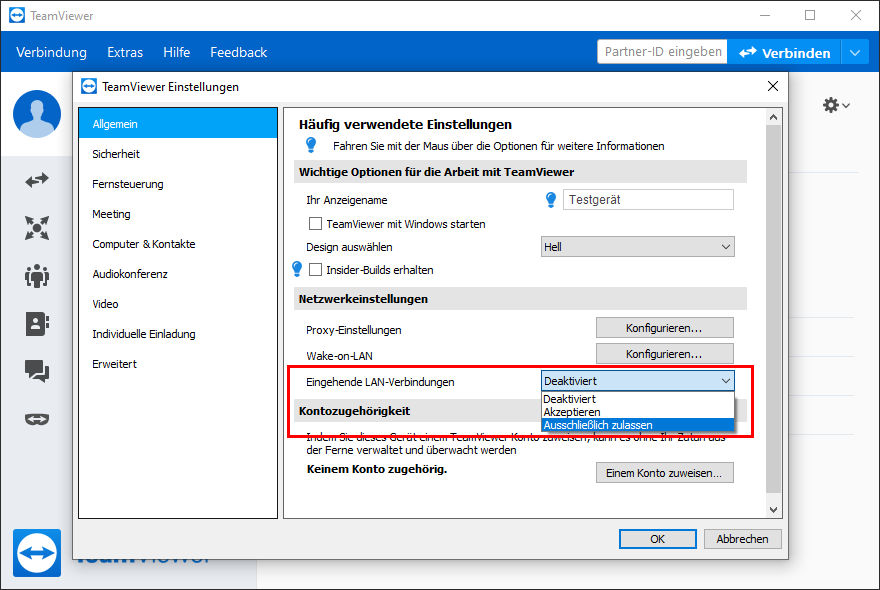The width and height of the screenshot is (880, 590).
Task: Switch to the Fernsteuerung settings category
Action: click(x=178, y=184)
